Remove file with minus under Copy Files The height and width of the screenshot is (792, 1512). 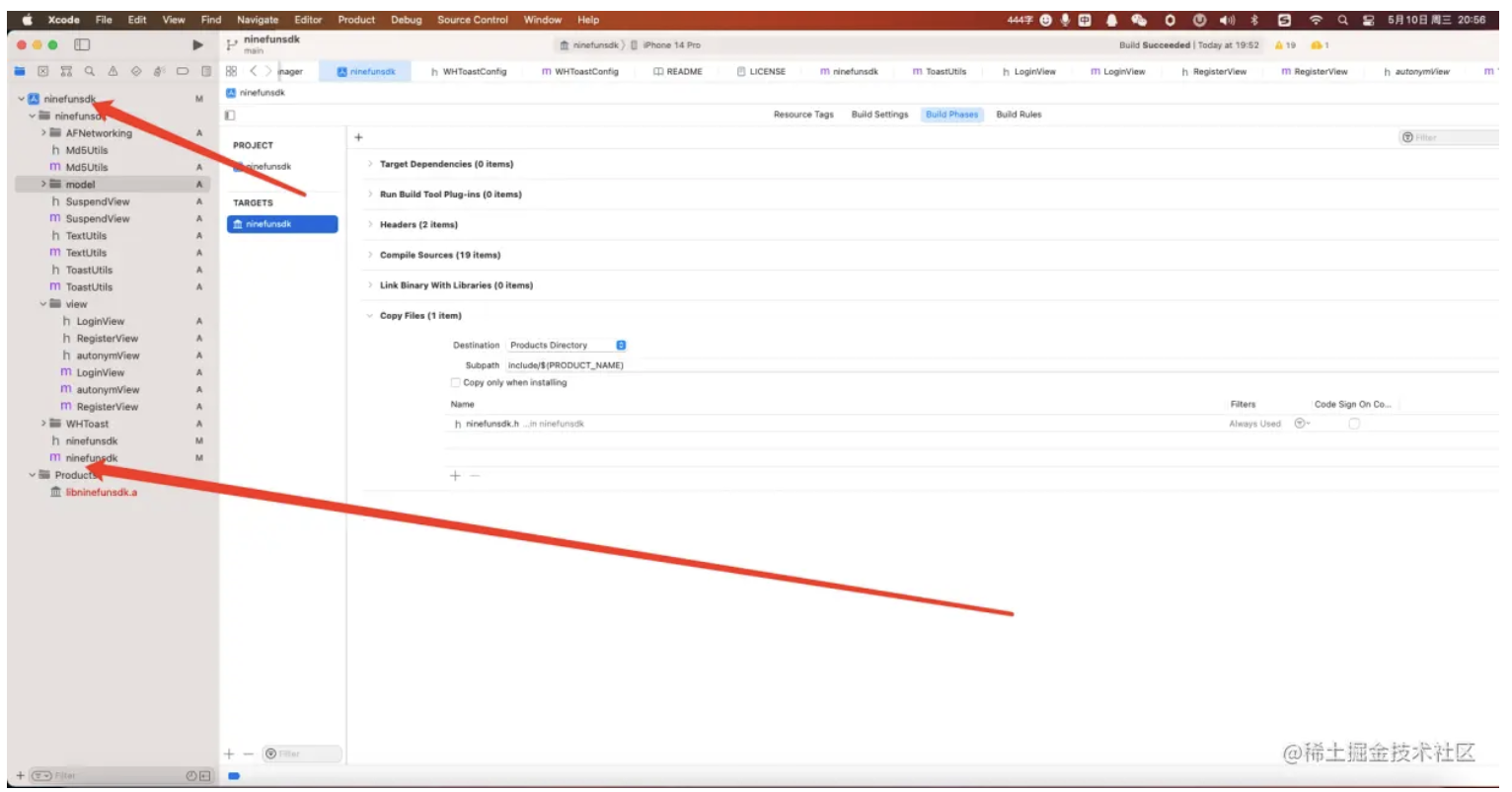coord(475,476)
